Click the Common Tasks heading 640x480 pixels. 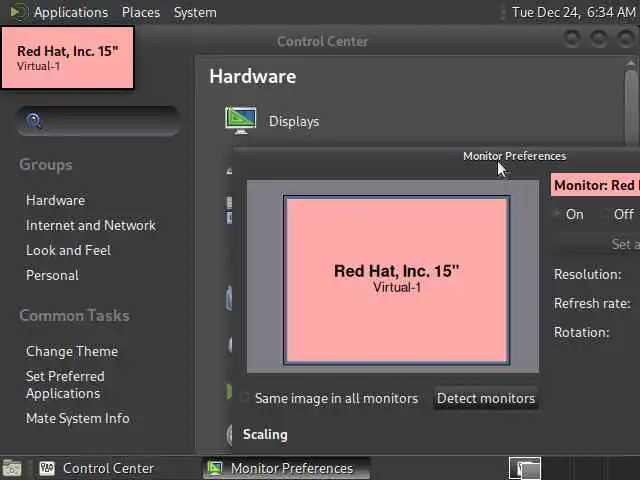(74, 316)
